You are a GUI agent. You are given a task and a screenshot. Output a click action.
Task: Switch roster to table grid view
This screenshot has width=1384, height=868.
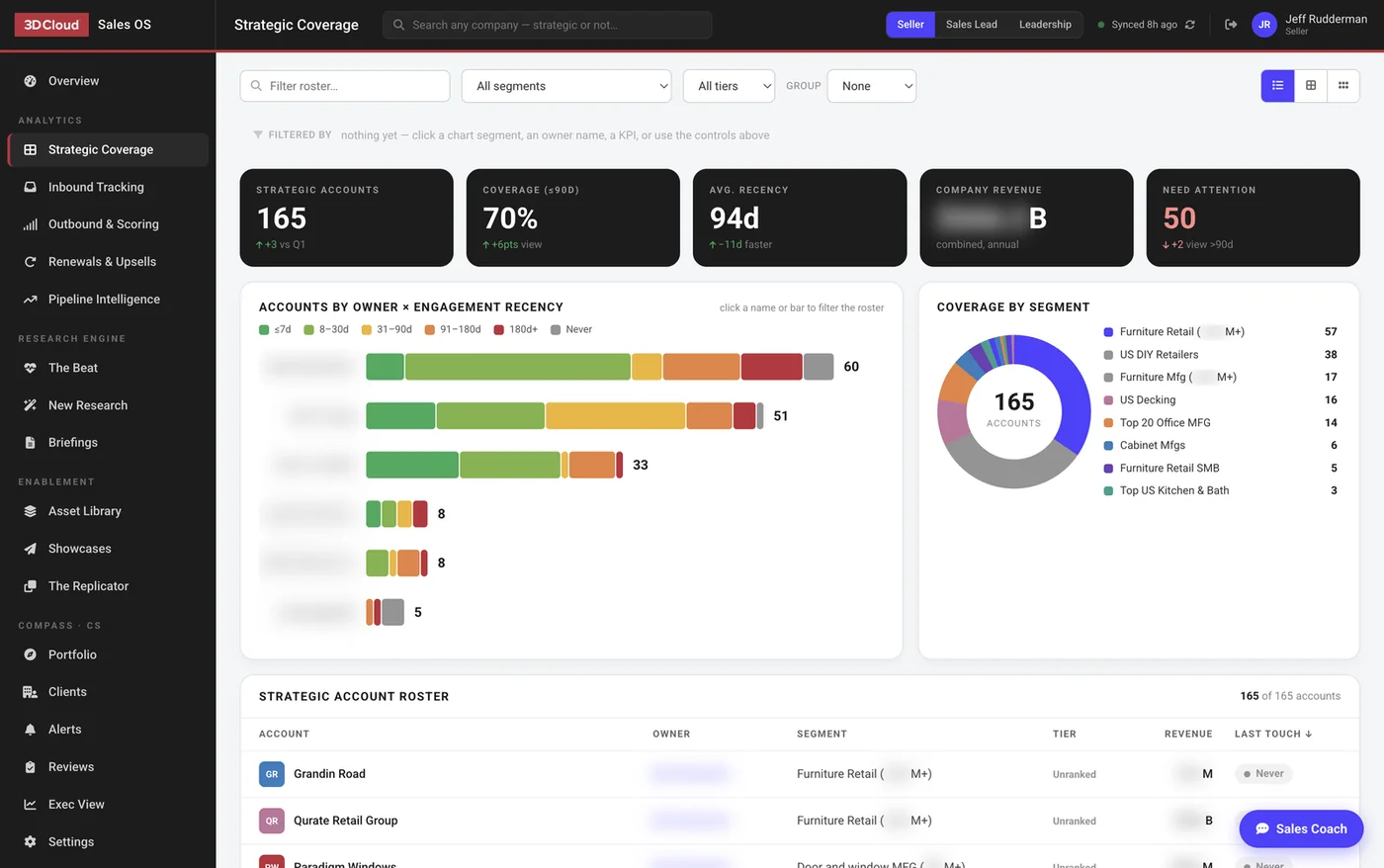click(x=1311, y=86)
